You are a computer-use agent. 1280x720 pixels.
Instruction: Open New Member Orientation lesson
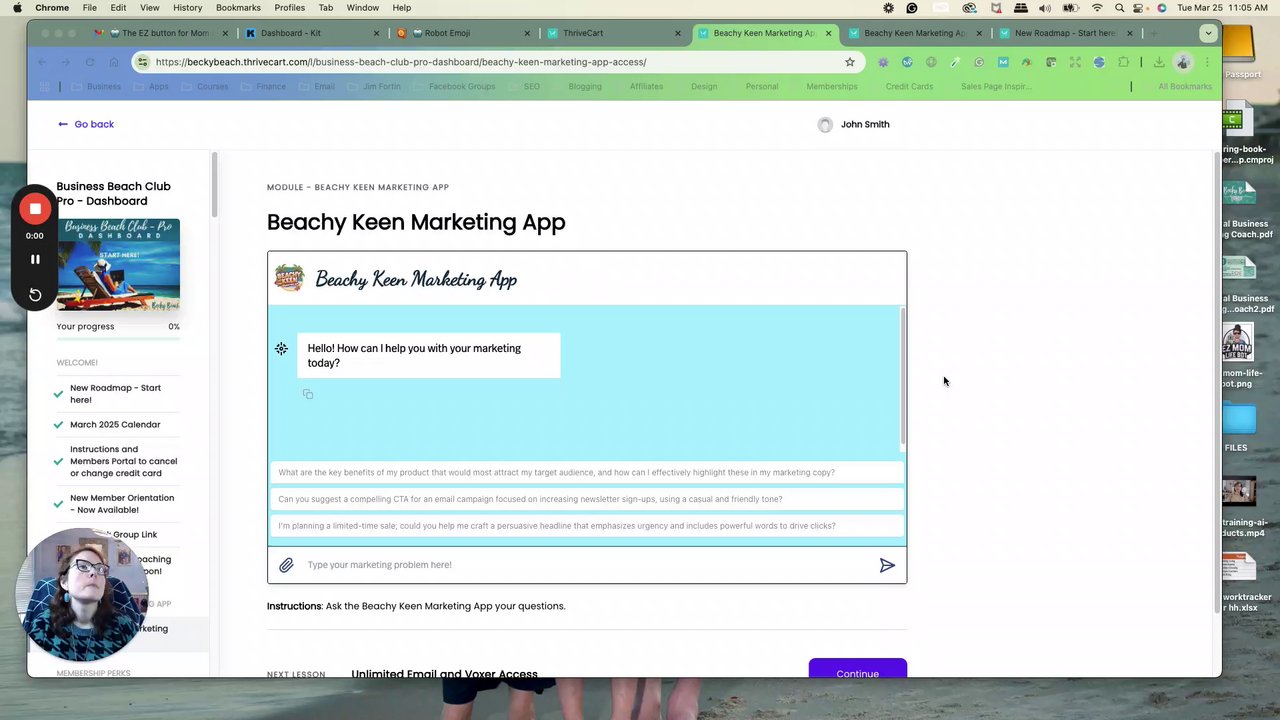(122, 504)
